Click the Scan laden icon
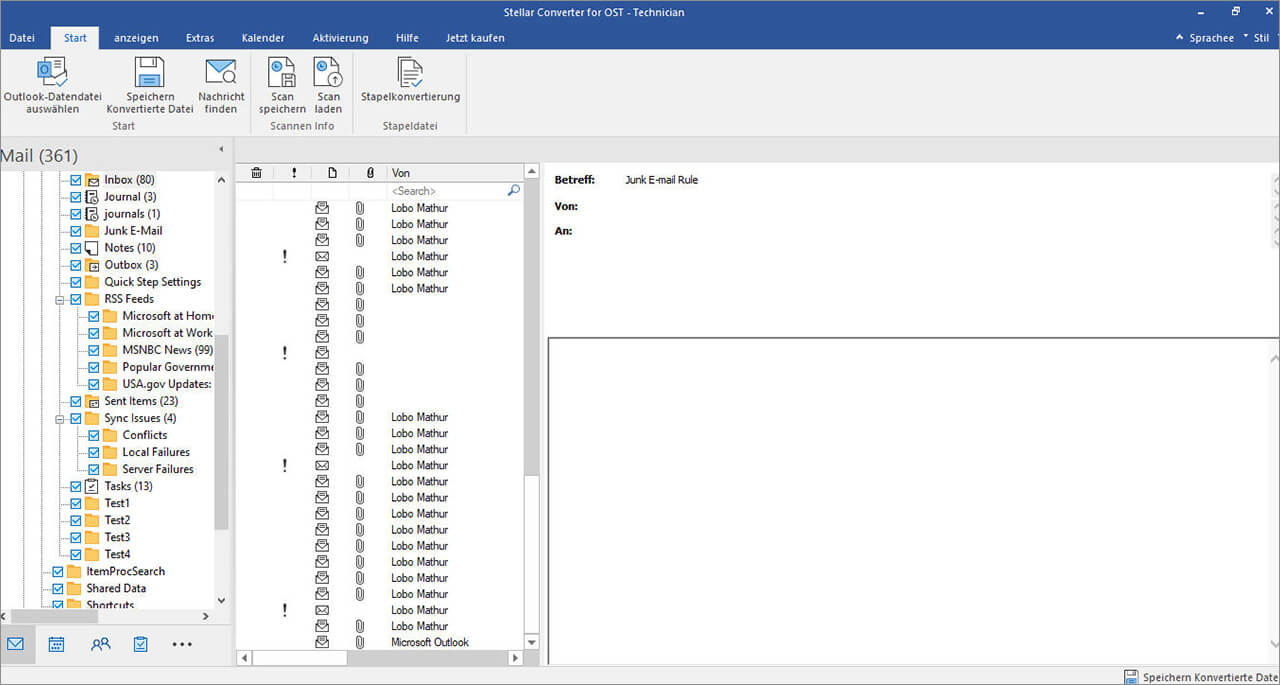This screenshot has height=685, width=1280. pos(328,72)
